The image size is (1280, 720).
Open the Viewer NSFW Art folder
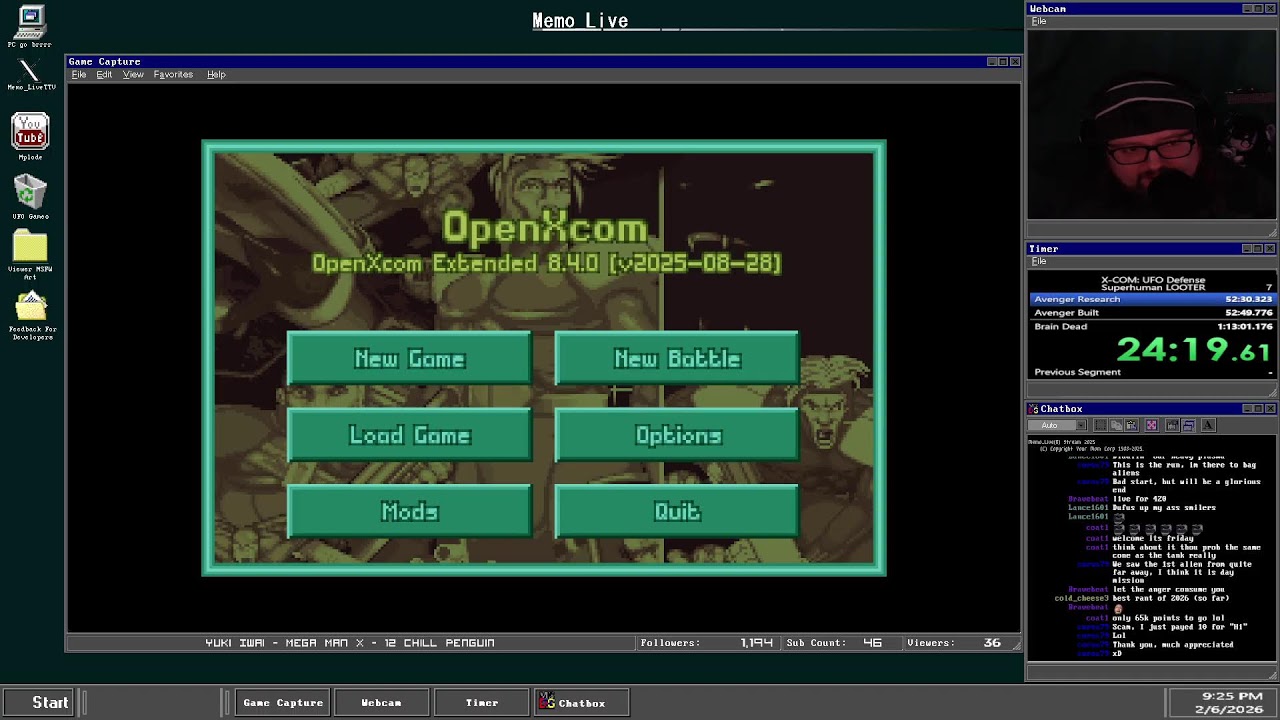(30, 255)
